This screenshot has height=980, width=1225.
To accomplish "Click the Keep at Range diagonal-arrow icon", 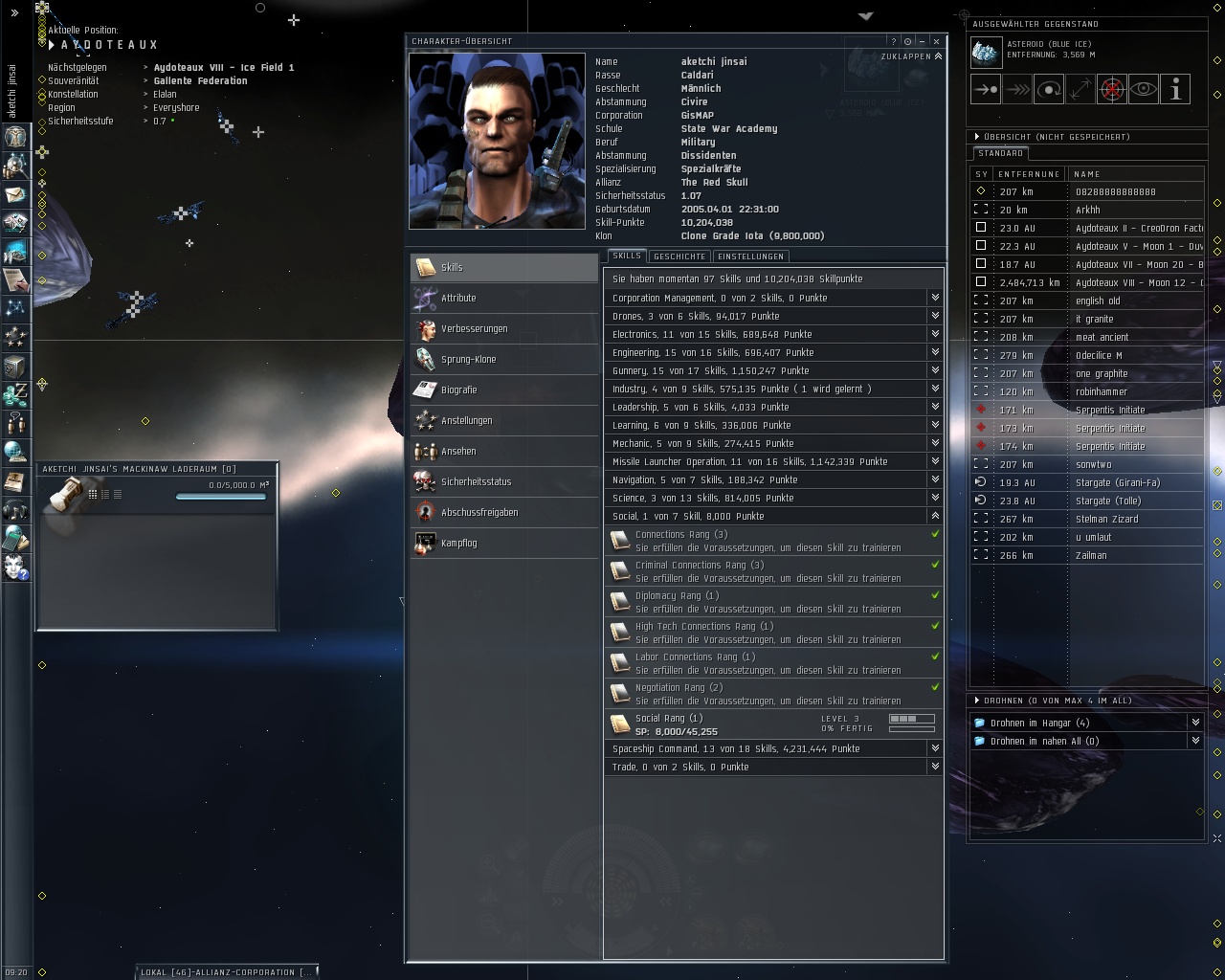I will [1080, 89].
